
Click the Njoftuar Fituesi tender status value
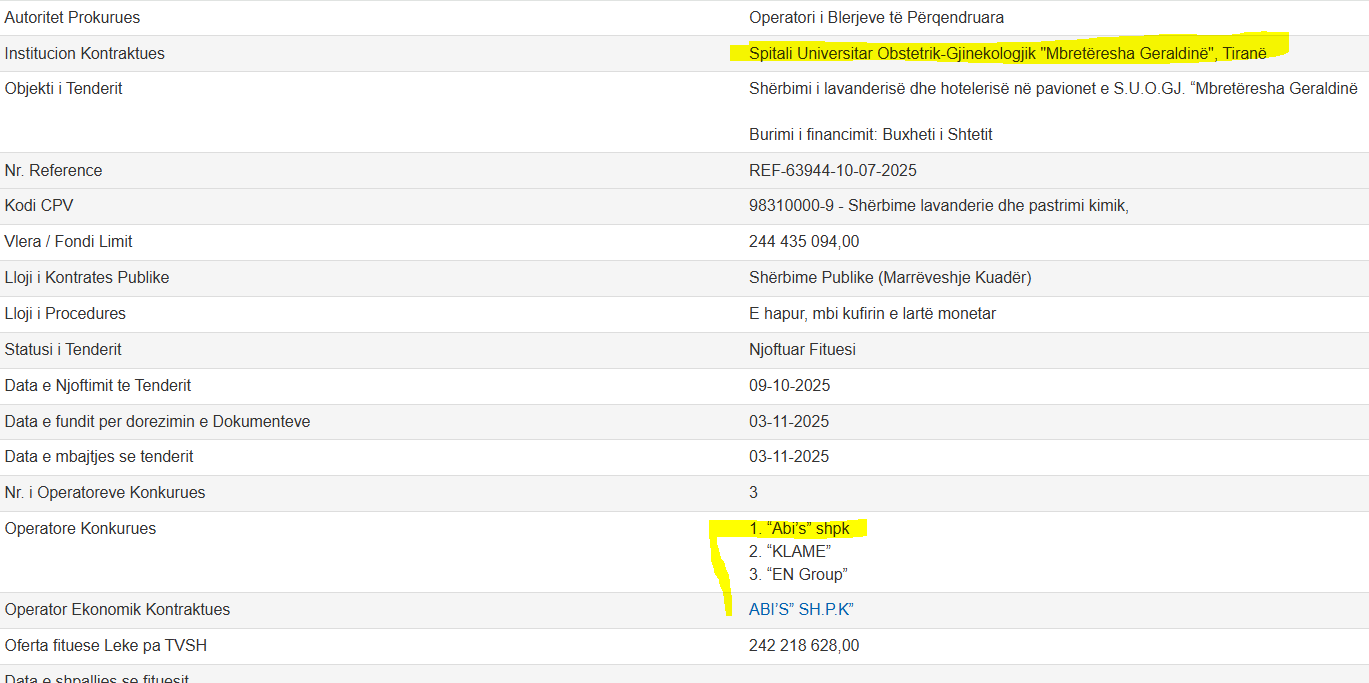(x=802, y=350)
